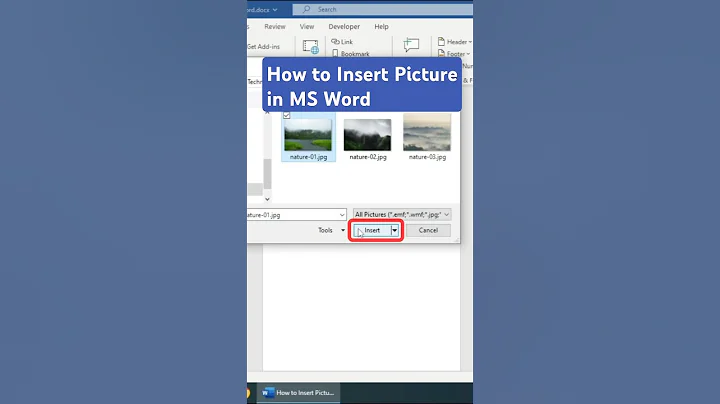
Task: Click the nature-01.jpg file name label
Action: 308,157
